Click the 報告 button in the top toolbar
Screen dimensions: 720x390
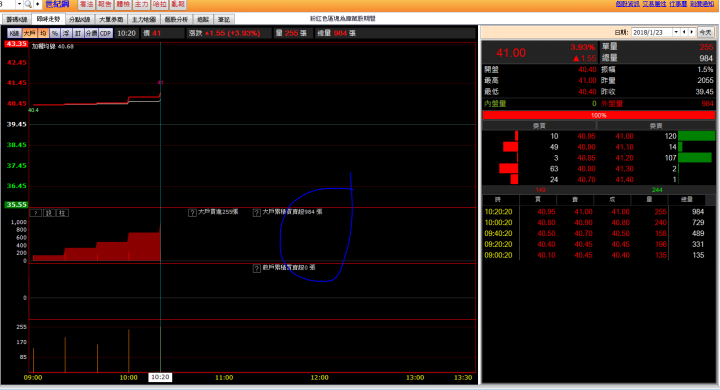pos(105,4)
